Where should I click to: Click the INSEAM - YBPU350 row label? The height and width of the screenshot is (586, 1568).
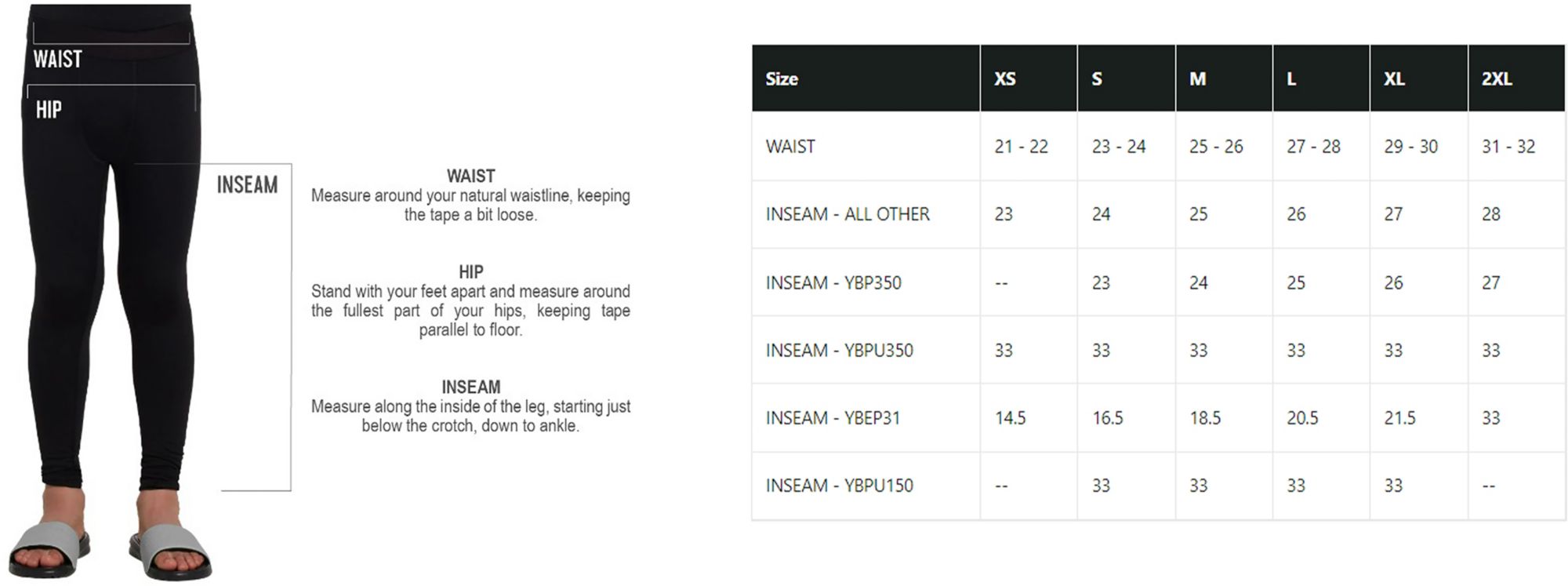tap(839, 351)
